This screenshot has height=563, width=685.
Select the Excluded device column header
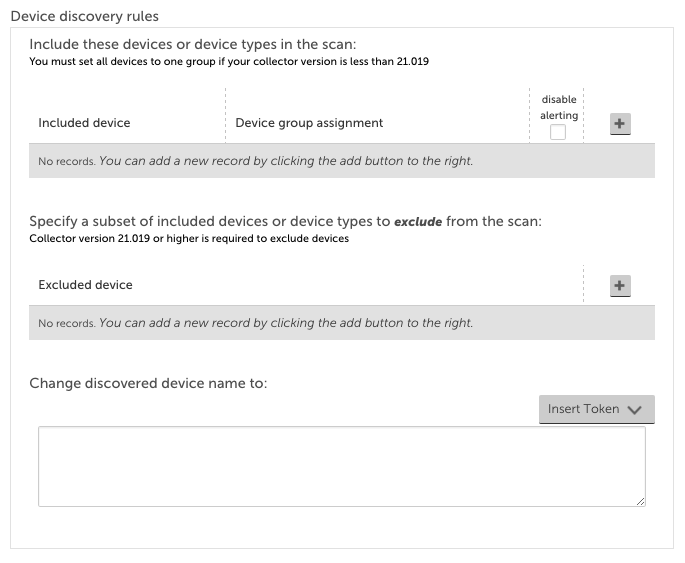click(x=85, y=285)
